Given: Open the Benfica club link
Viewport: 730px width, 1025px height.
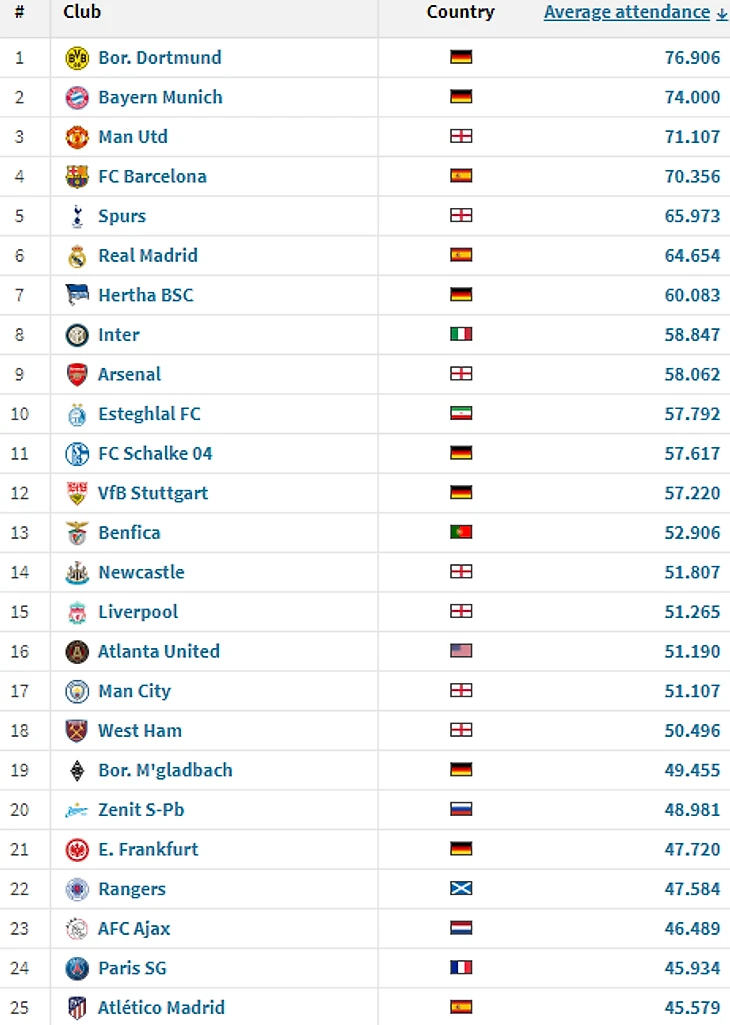Looking at the screenshot, I should point(129,532).
